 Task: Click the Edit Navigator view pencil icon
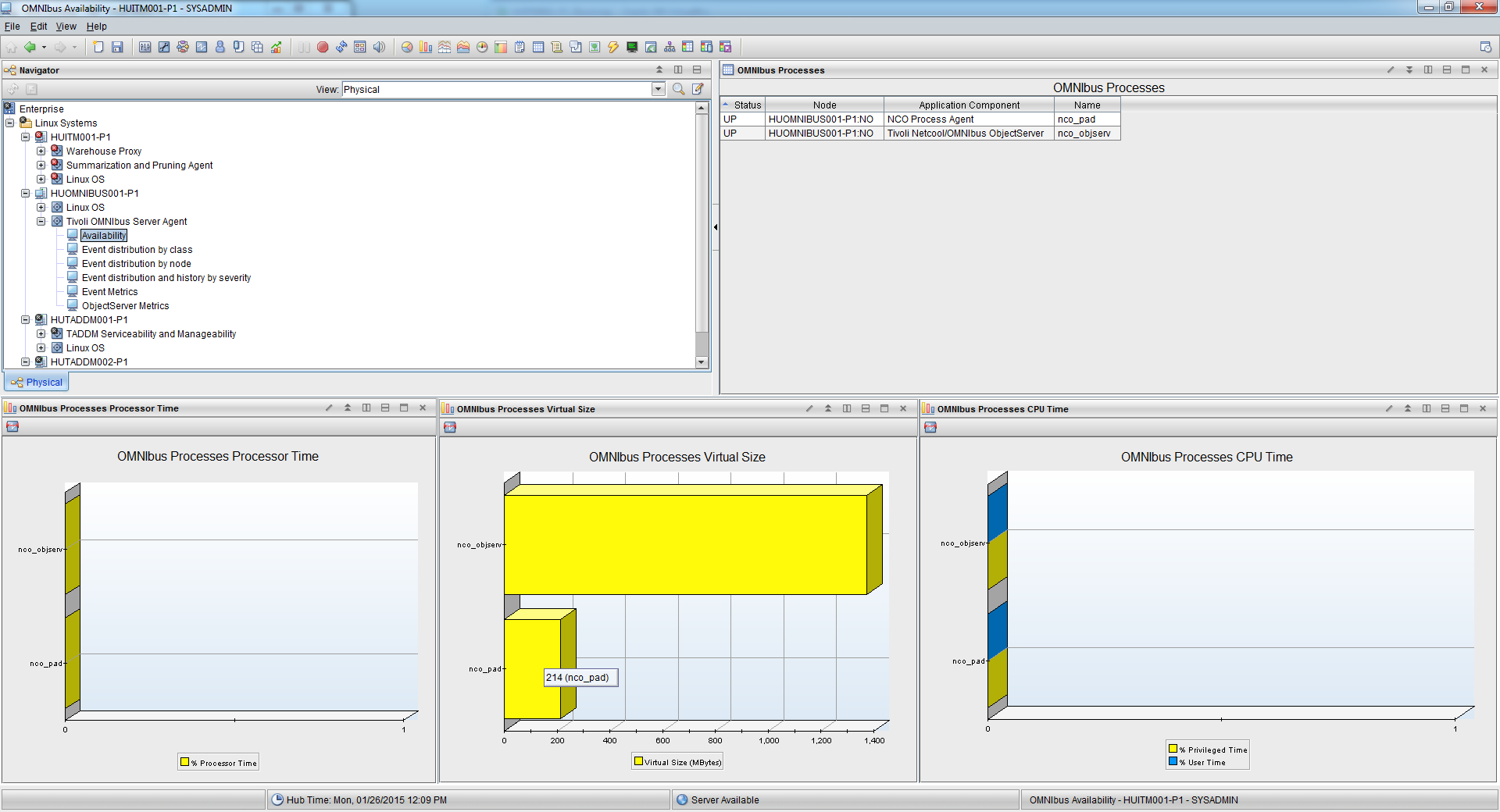pyautogui.click(x=698, y=89)
